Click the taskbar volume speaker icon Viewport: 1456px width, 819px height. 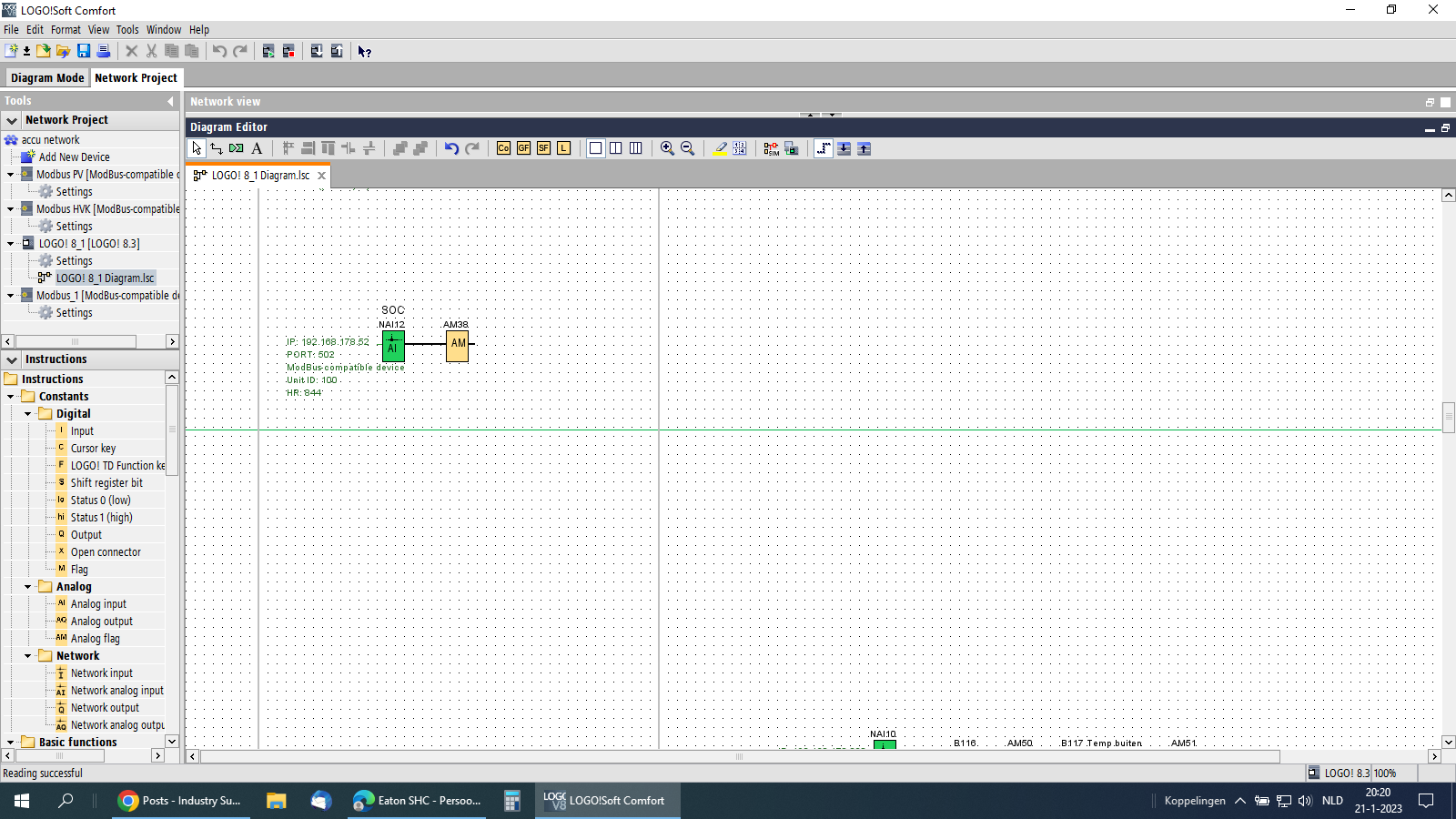tap(1305, 801)
